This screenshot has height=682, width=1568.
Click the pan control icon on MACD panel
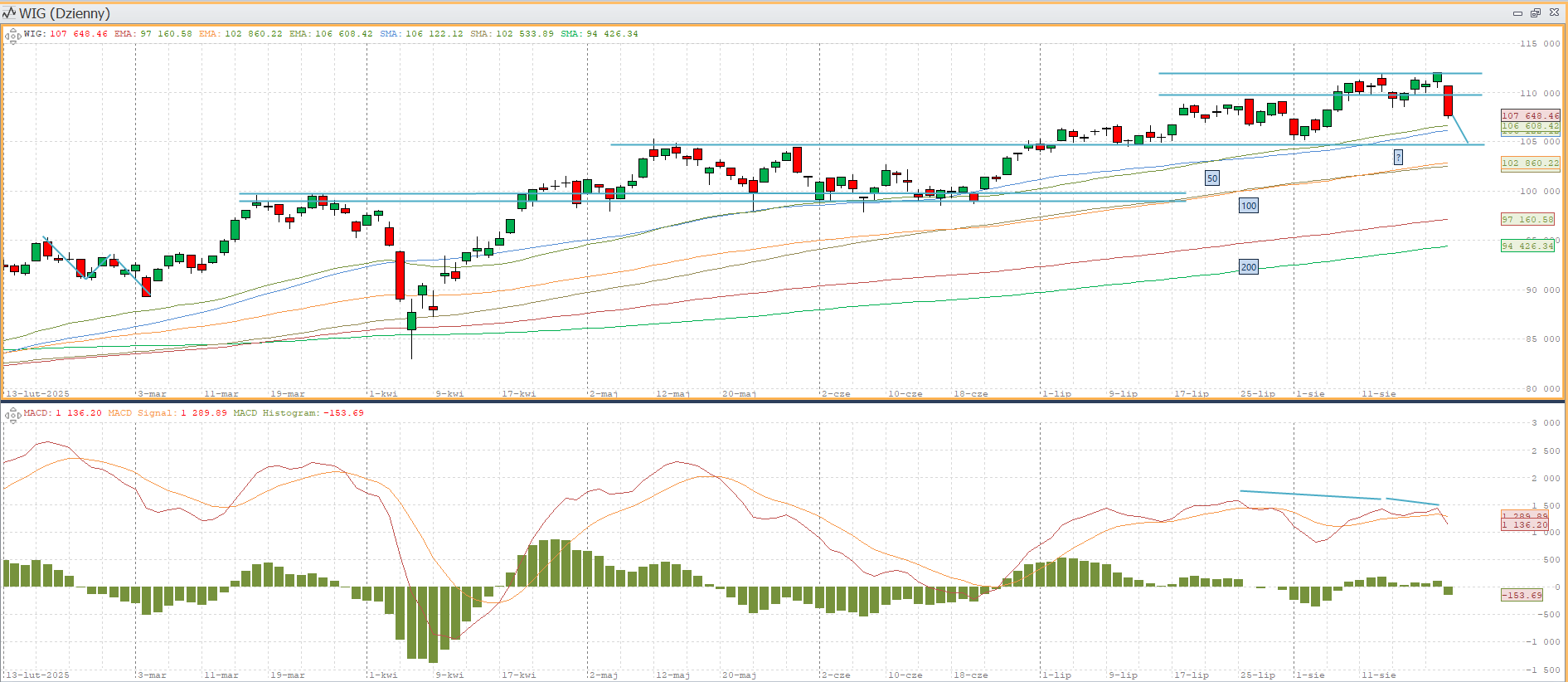[x=12, y=415]
